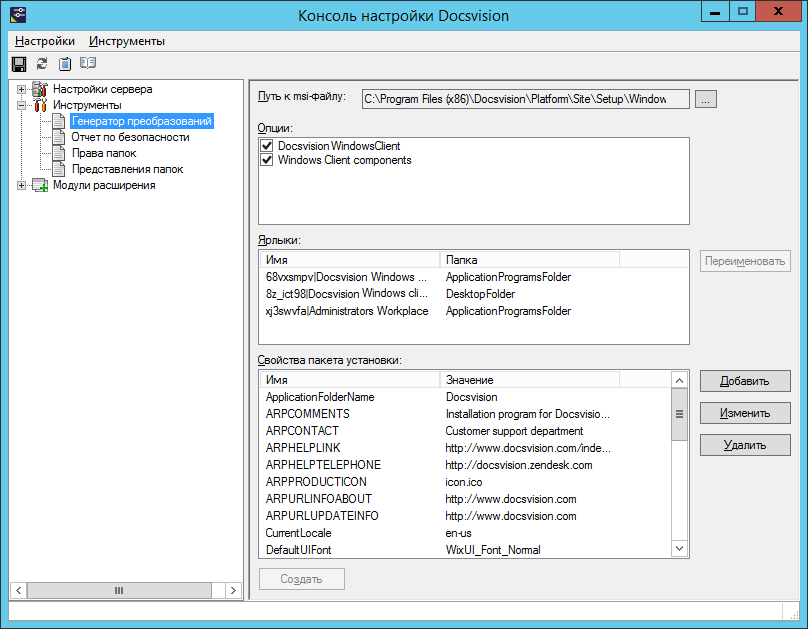Select the ARPPRODUCTICON property row
Image resolution: width=808 pixels, height=629 pixels.
click(466, 482)
